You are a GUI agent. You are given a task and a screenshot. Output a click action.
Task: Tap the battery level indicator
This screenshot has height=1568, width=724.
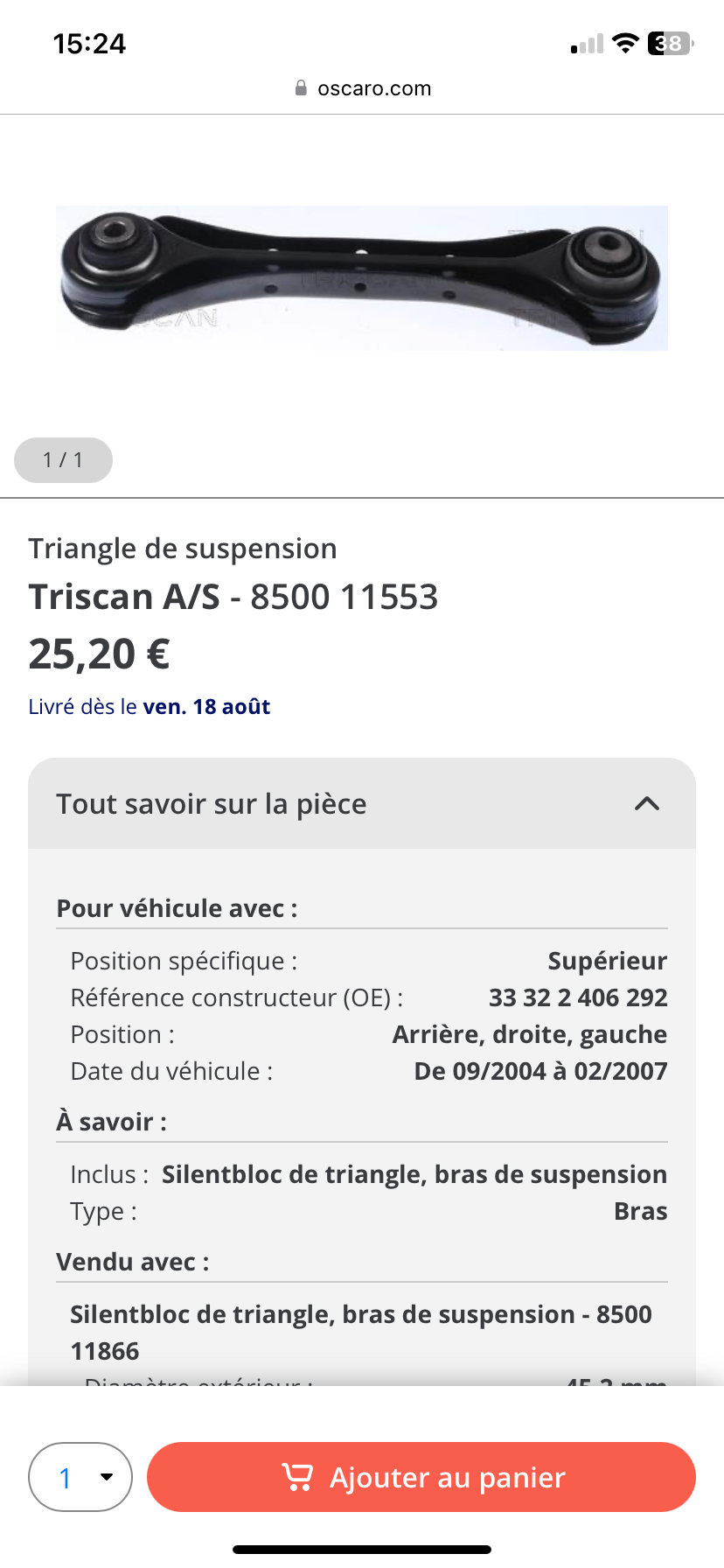670,43
